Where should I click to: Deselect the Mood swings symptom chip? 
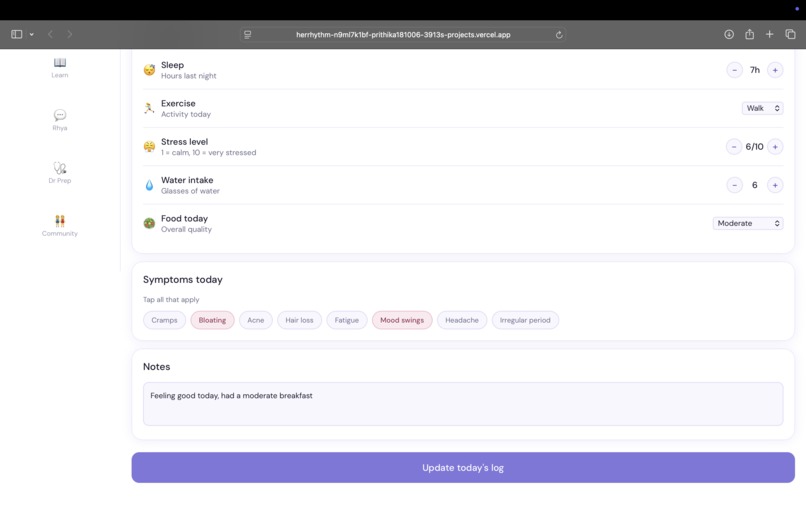(402, 320)
